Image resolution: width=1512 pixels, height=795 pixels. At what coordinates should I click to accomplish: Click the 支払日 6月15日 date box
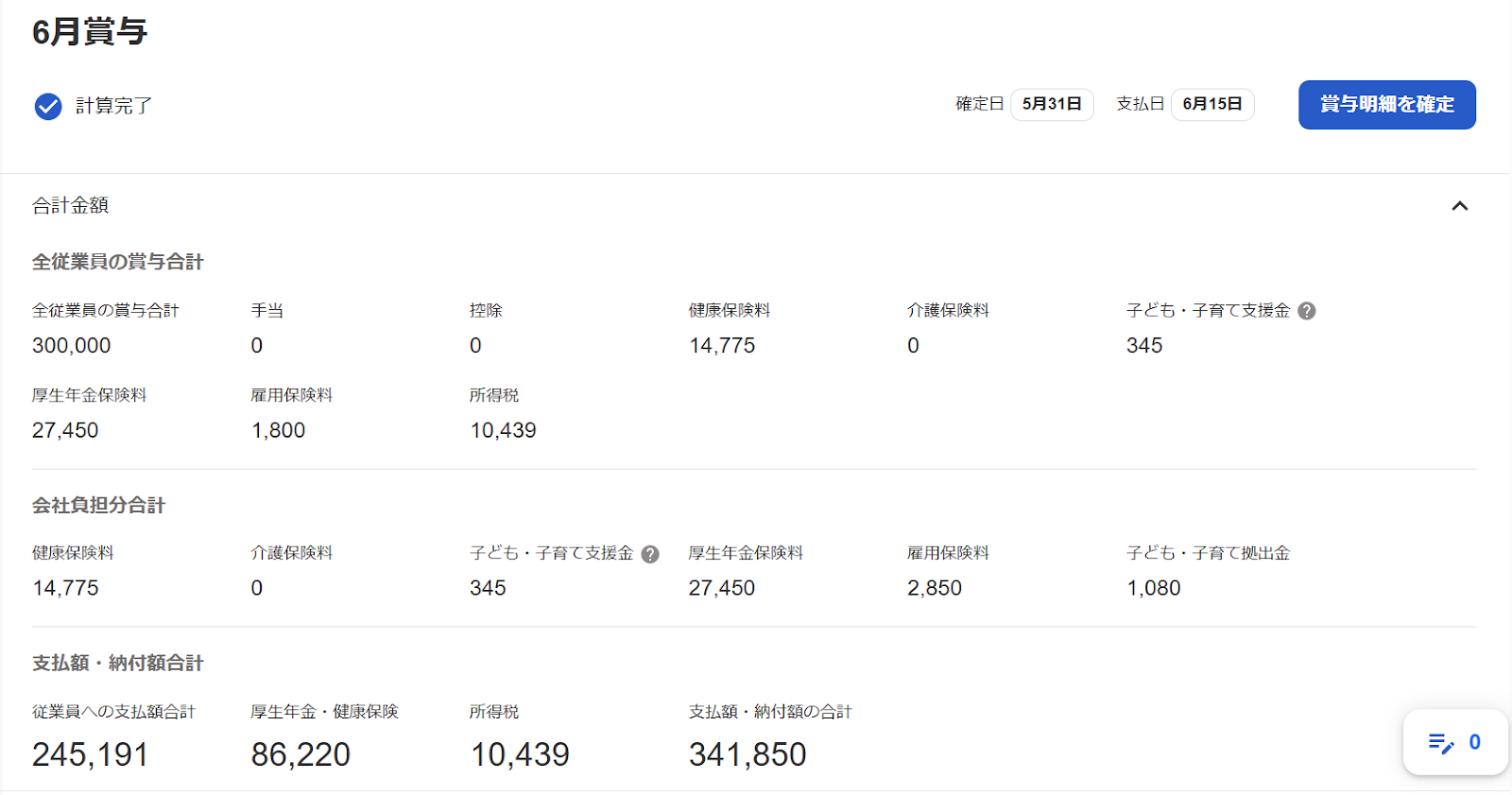(1212, 104)
